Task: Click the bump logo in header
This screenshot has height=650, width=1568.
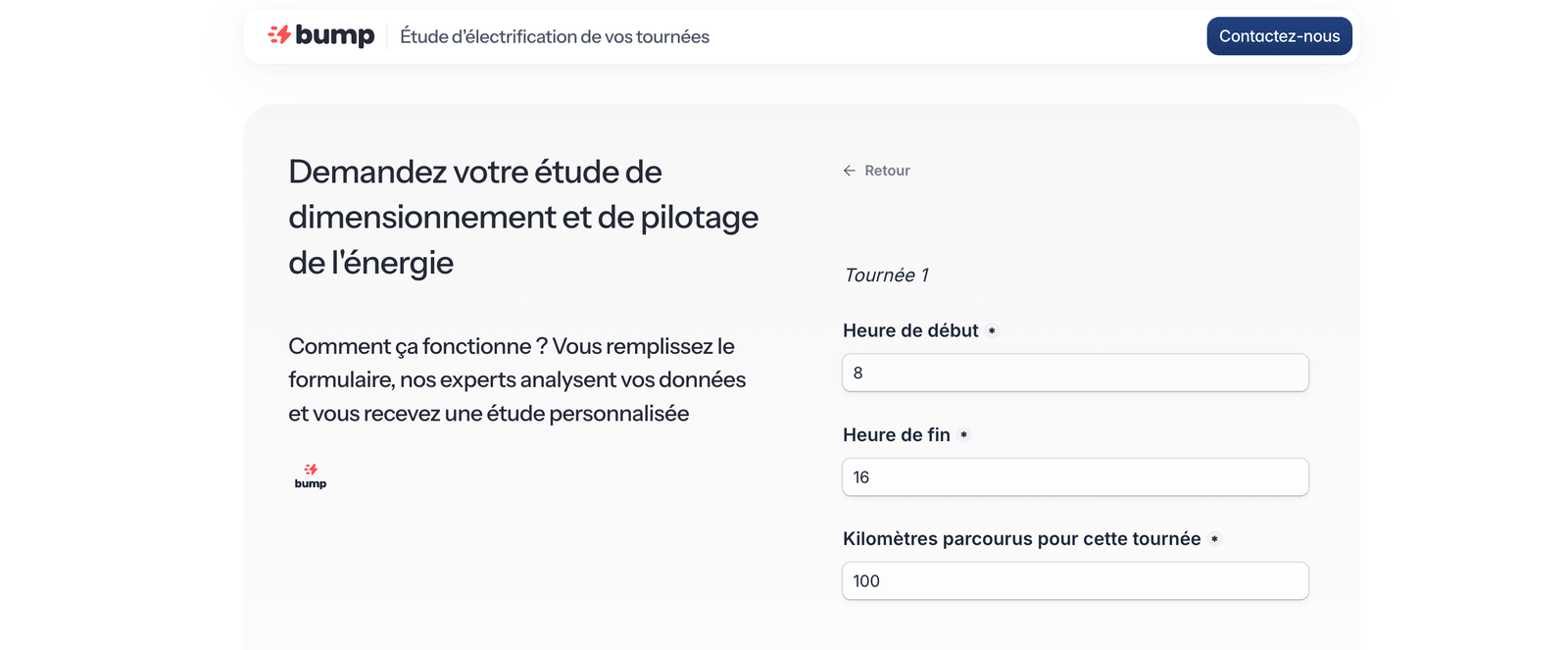Action: tap(321, 35)
